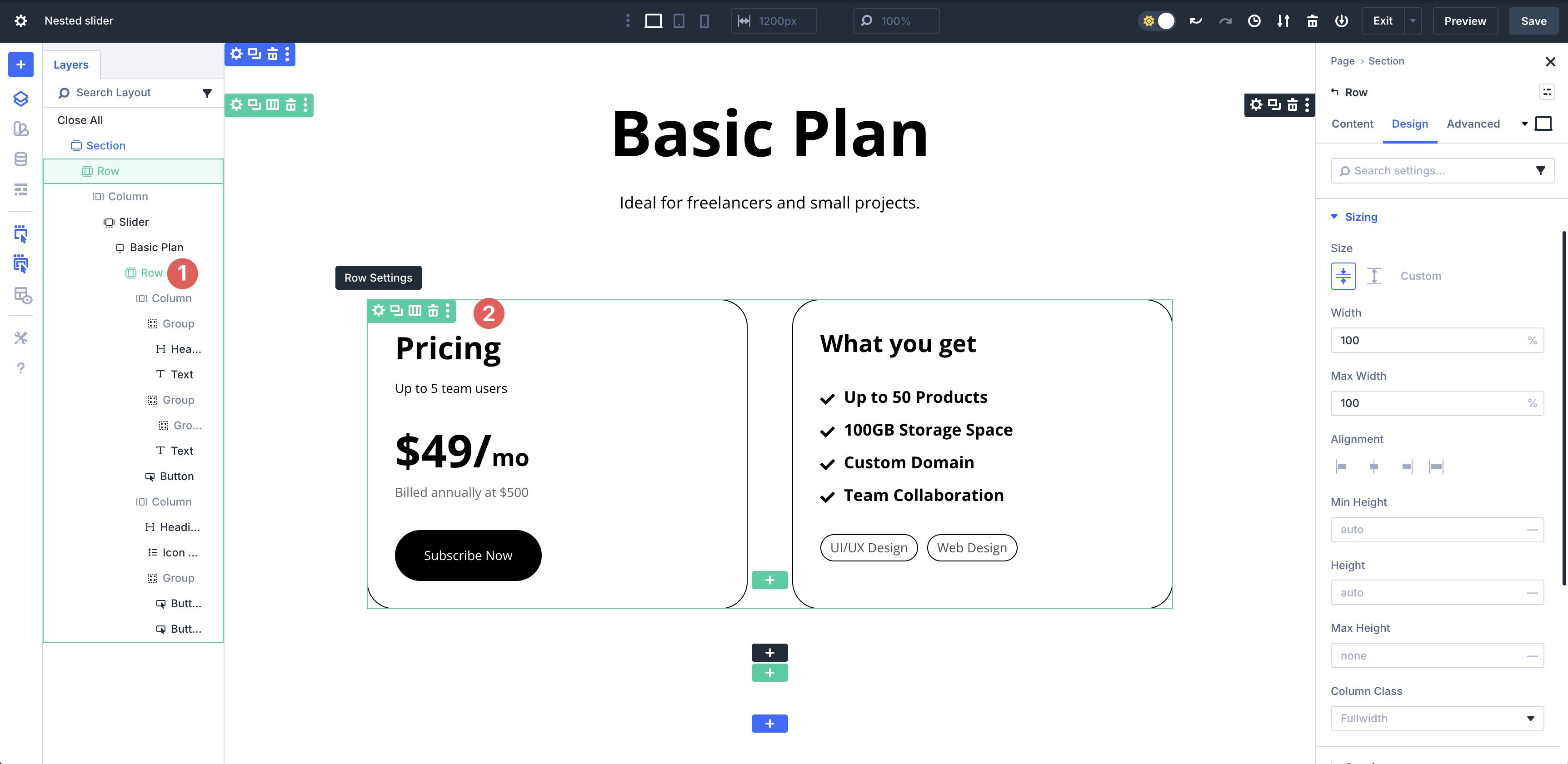
Task: Switch to the Advanced tab
Action: [1473, 124]
